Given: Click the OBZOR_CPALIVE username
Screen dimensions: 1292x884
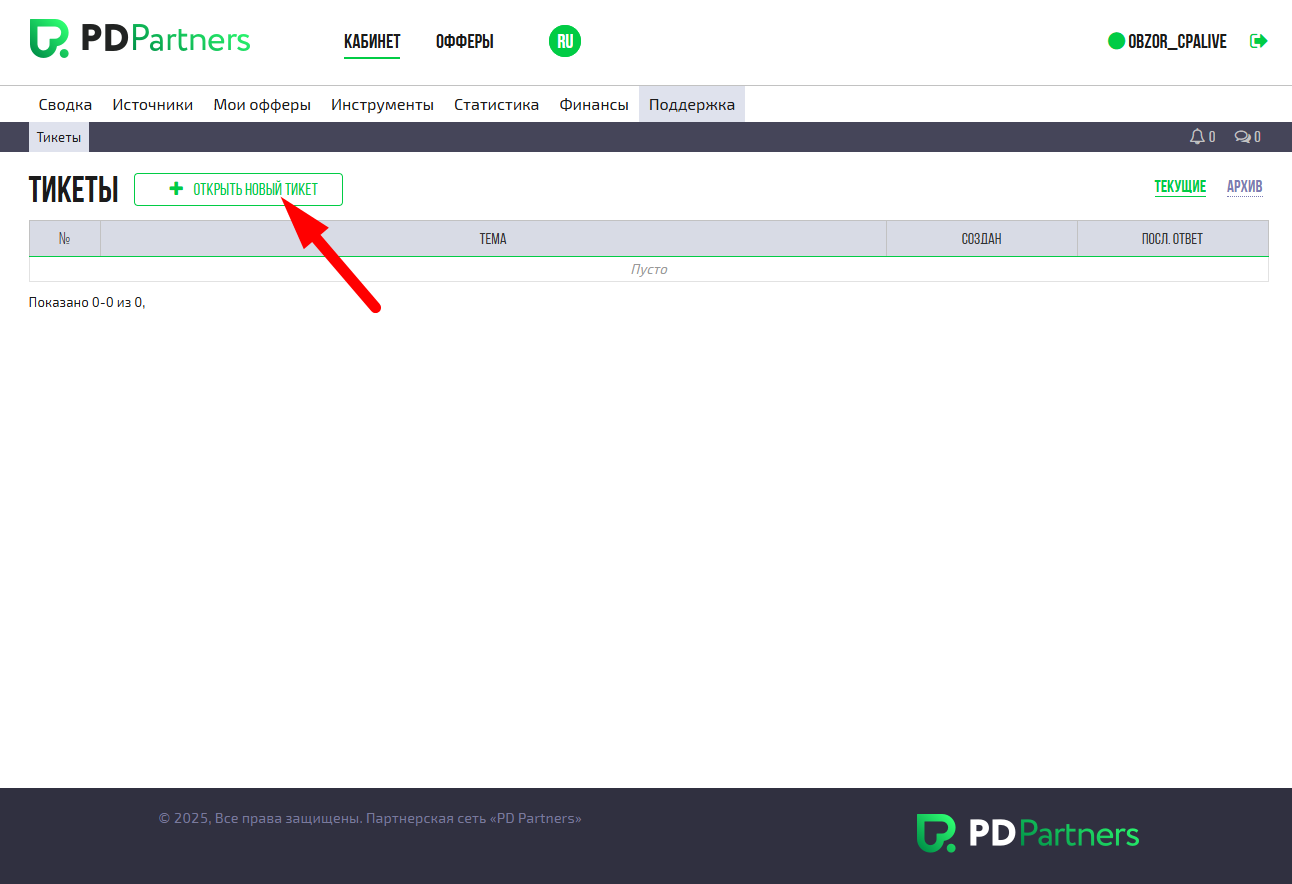Looking at the screenshot, I should pyautogui.click(x=1177, y=42).
